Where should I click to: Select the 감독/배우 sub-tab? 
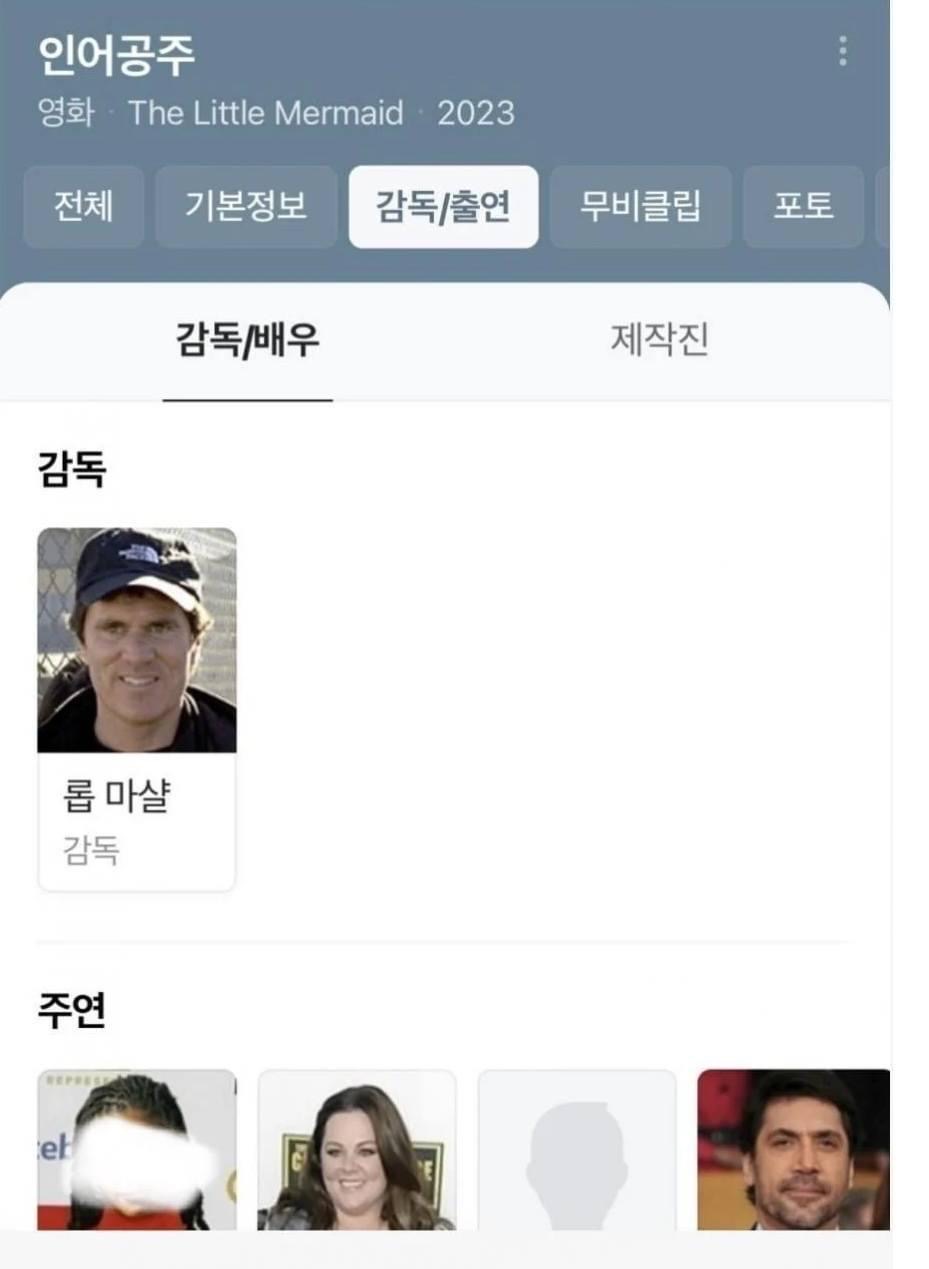247,341
